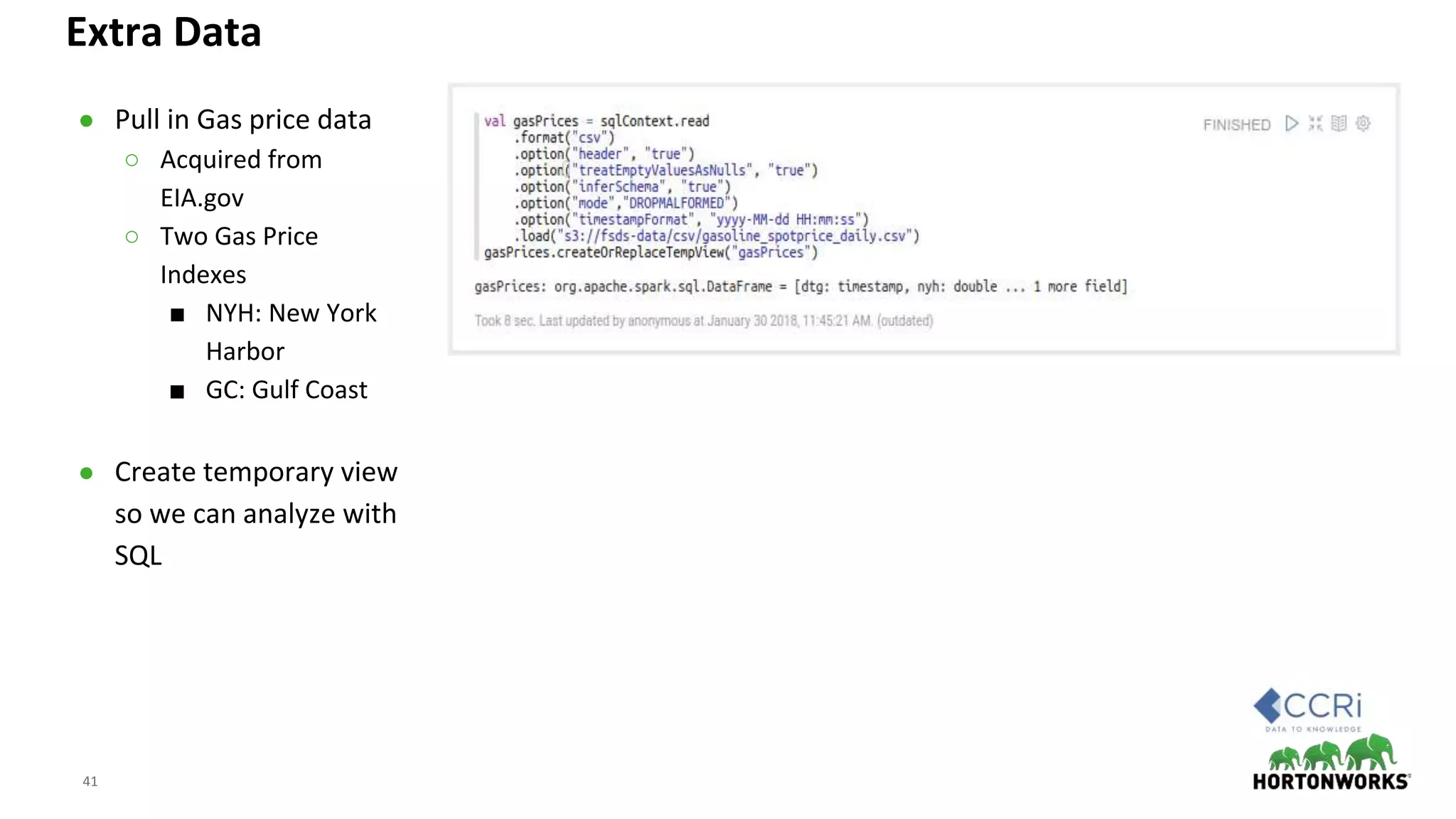This screenshot has height=819, width=1456.
Task: Select the 'Extra Data' slide title
Action: point(164,33)
